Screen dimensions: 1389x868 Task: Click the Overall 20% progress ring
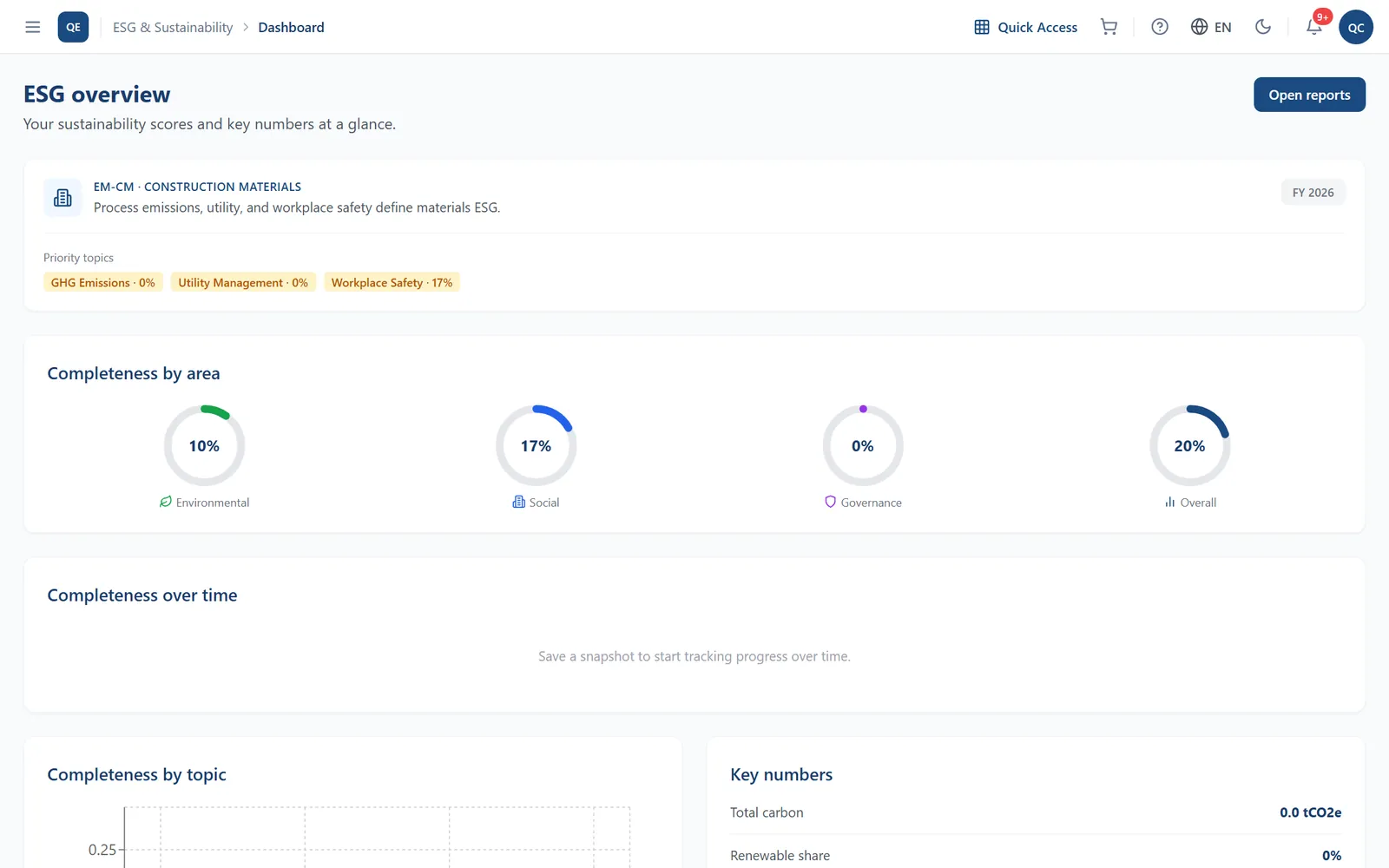(x=1189, y=445)
